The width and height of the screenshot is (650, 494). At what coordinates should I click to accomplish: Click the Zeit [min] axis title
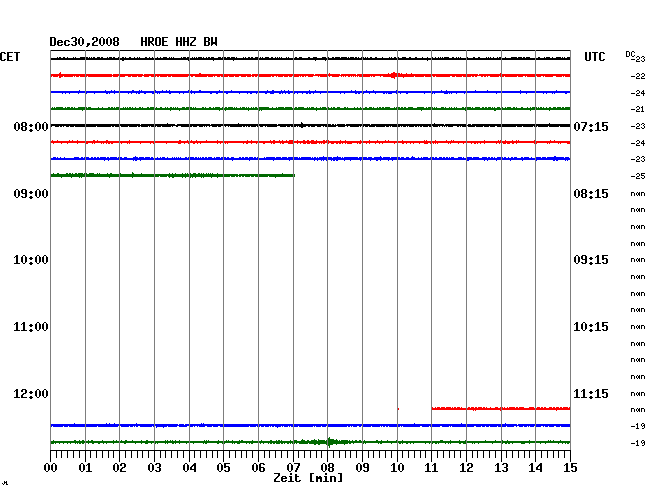pyautogui.click(x=308, y=478)
